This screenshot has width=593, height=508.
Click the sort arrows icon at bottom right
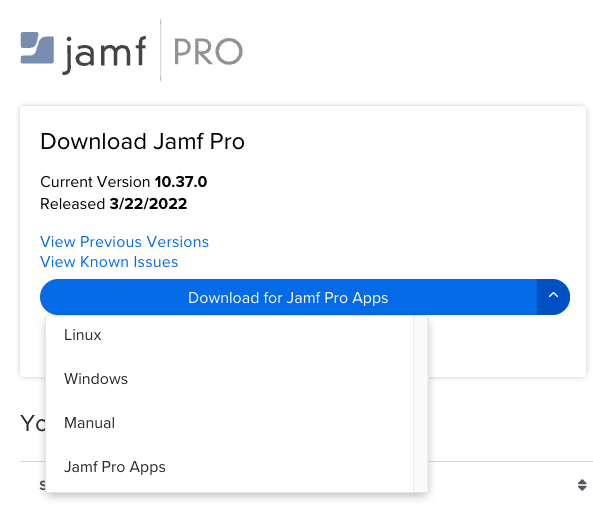pos(582,485)
